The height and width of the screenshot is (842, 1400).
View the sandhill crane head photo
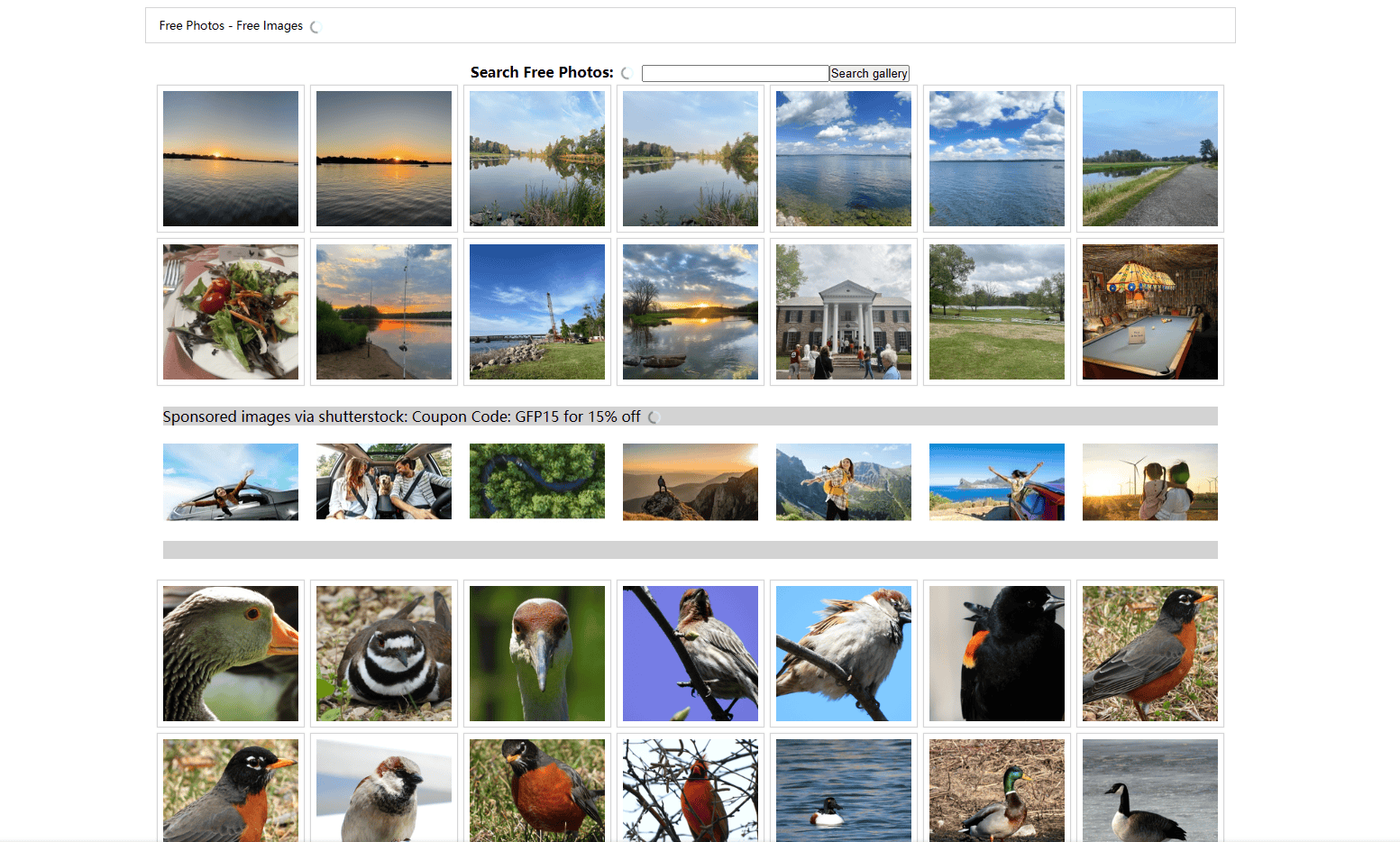coord(536,654)
